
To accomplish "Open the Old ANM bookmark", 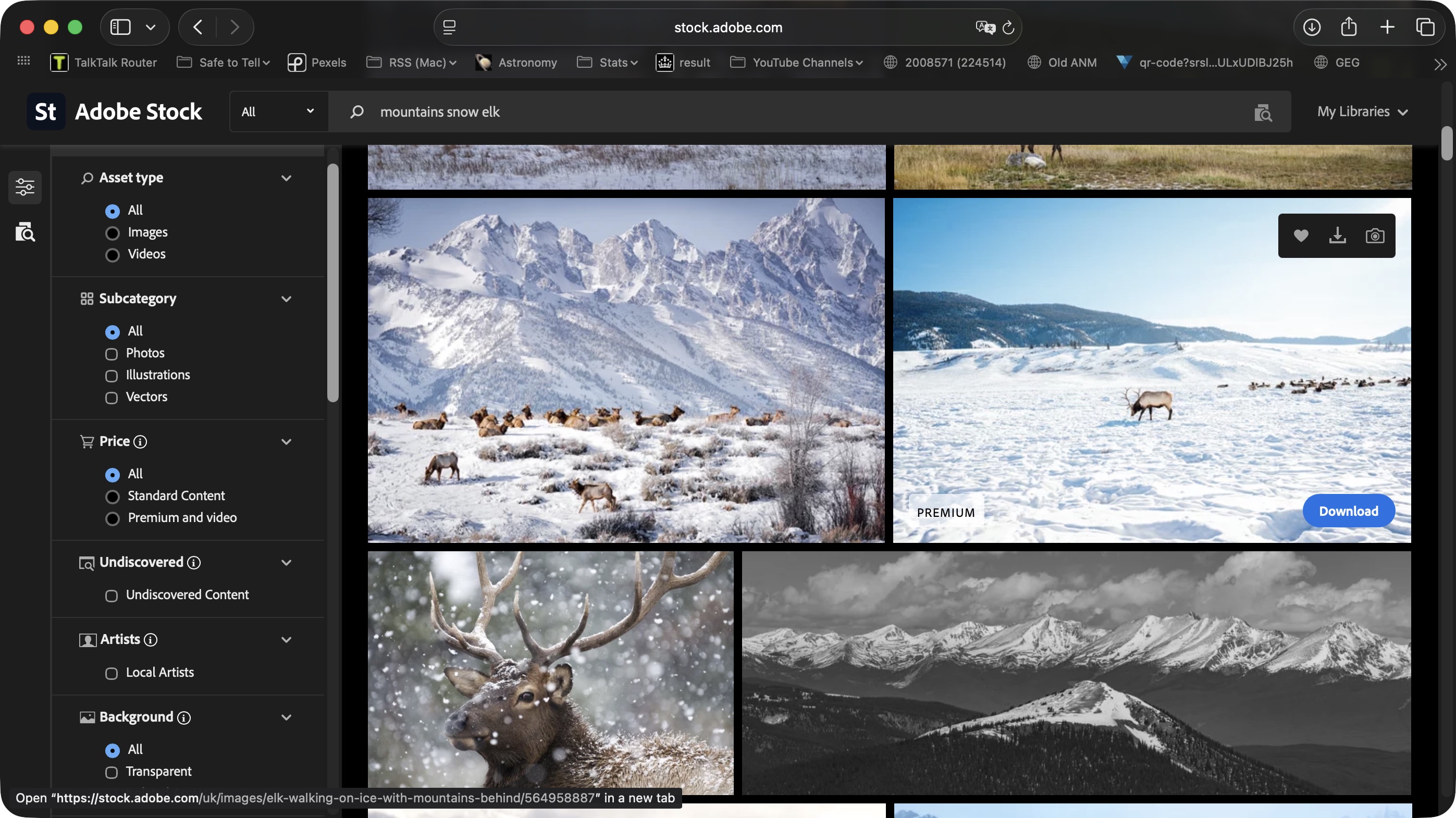I will coord(1062,63).
